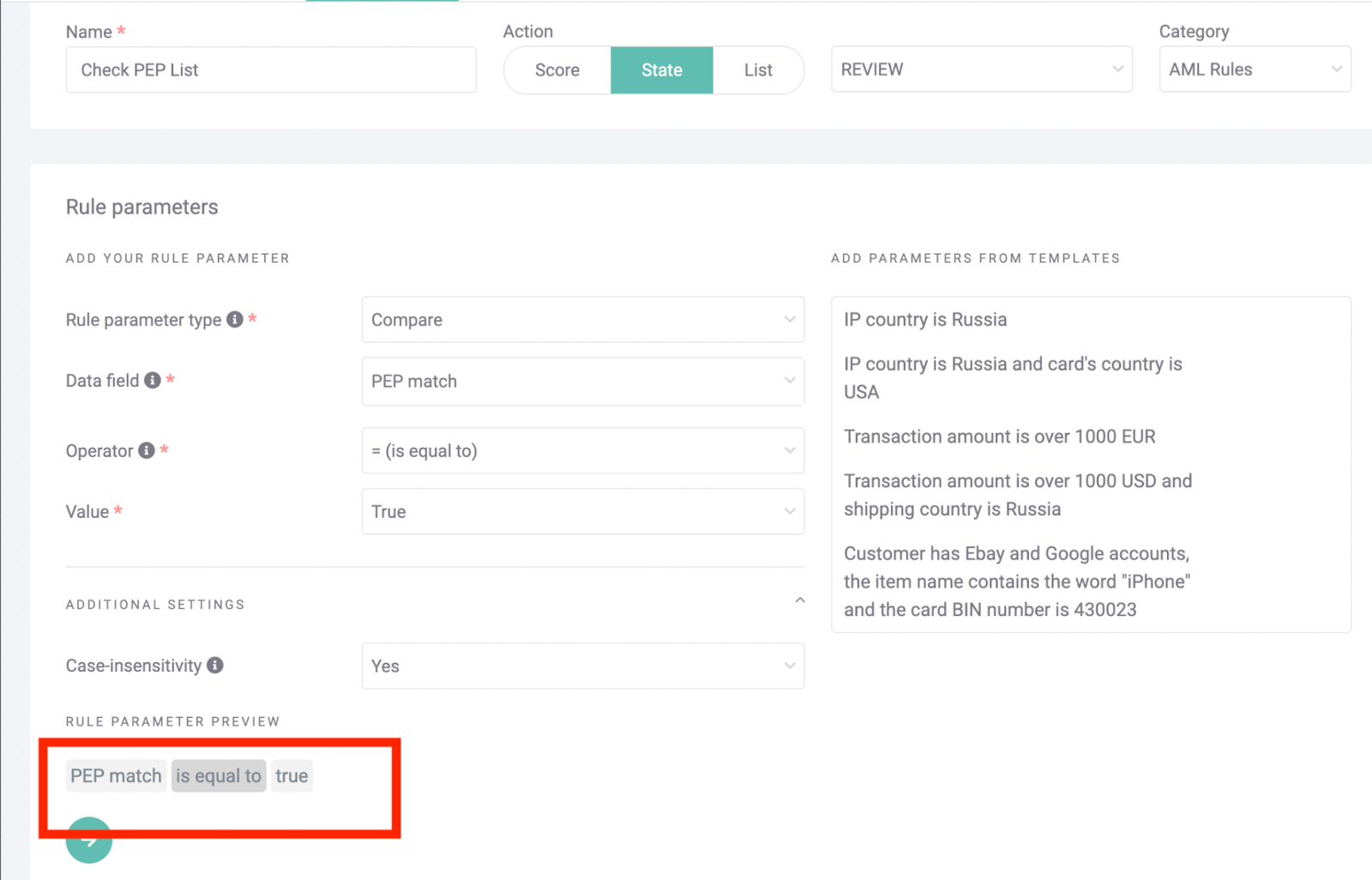Click the Case-insensitivity info icon
Image resolution: width=1372 pixels, height=880 pixels.
point(217,665)
